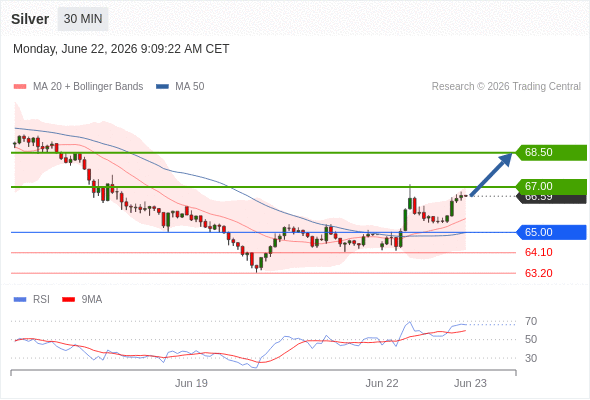The height and width of the screenshot is (400, 590).
Task: Click the Research © 2026 Trading Central credit
Action: (x=506, y=87)
